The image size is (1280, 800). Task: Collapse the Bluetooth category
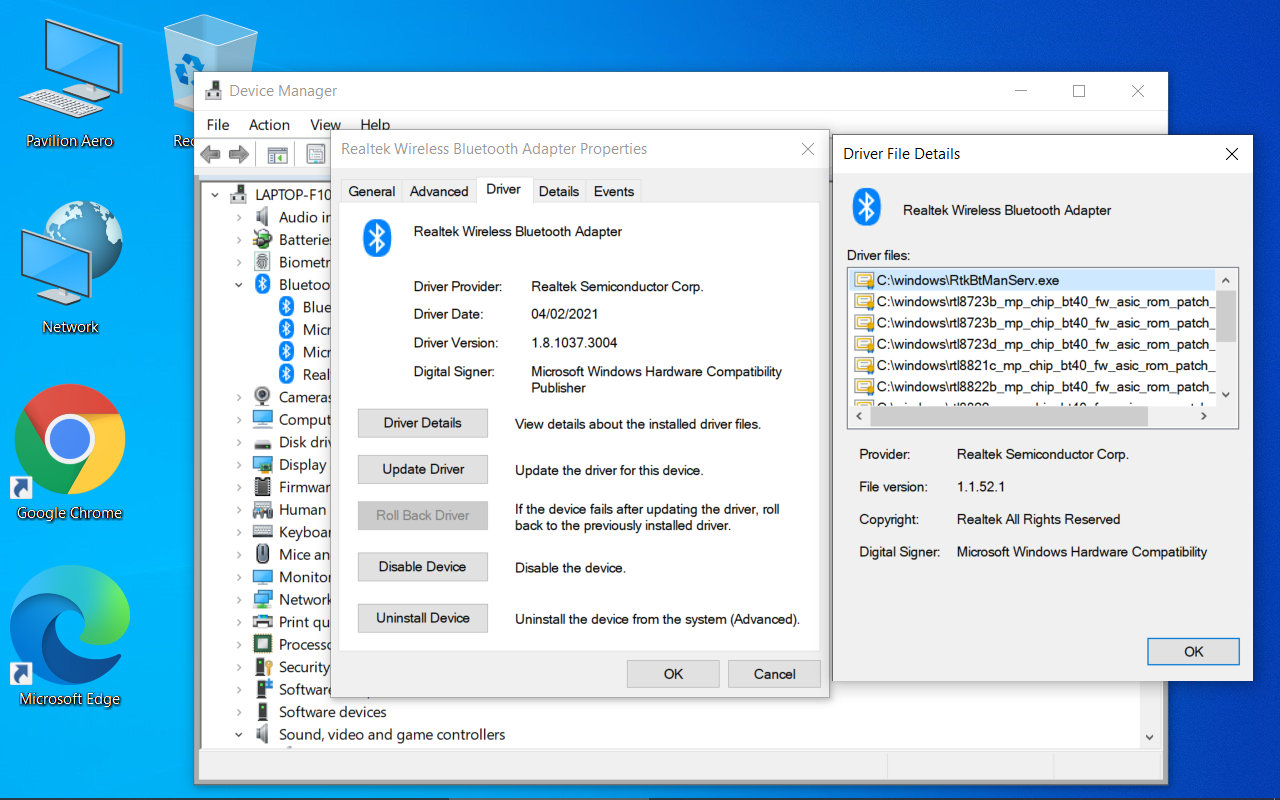[x=238, y=284]
